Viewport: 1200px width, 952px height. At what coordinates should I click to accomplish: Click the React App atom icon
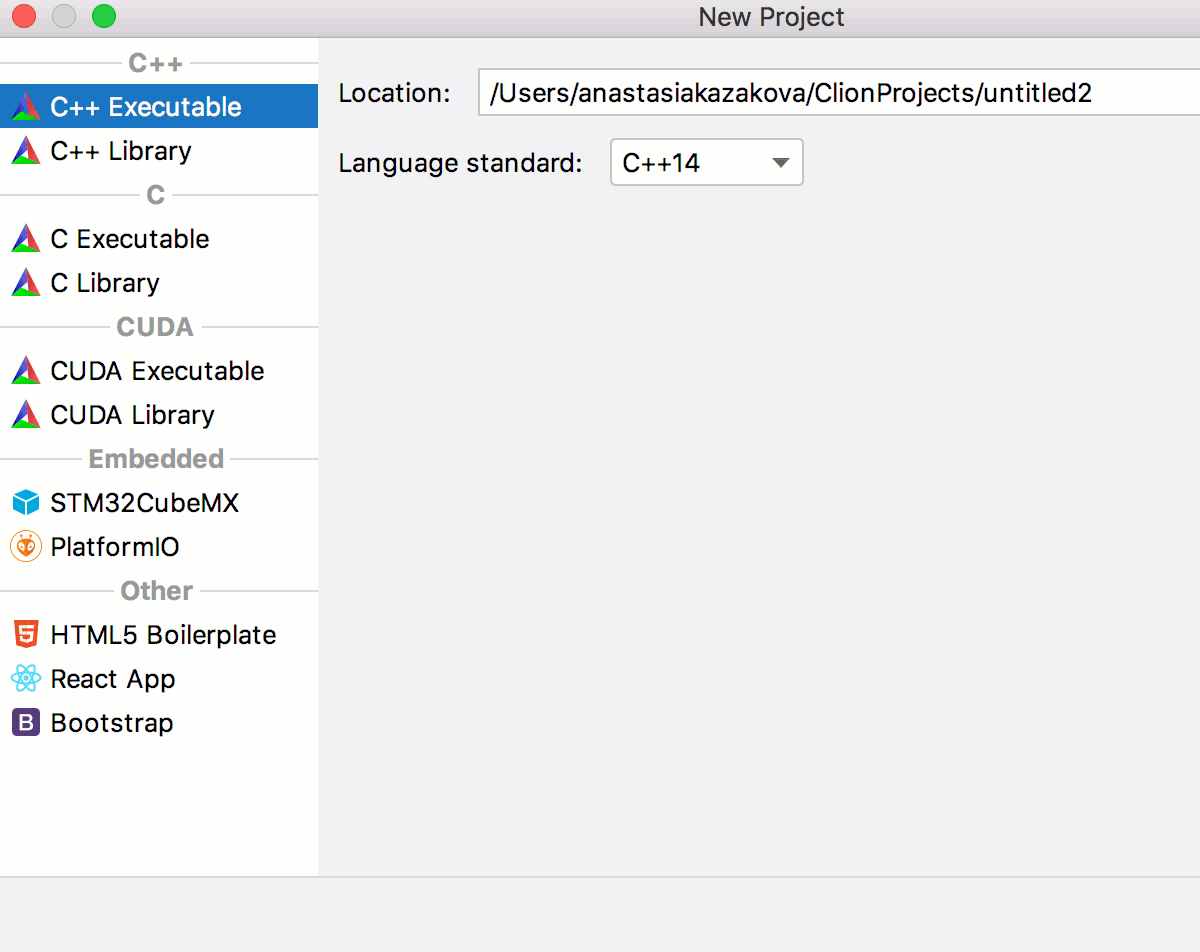[26, 678]
